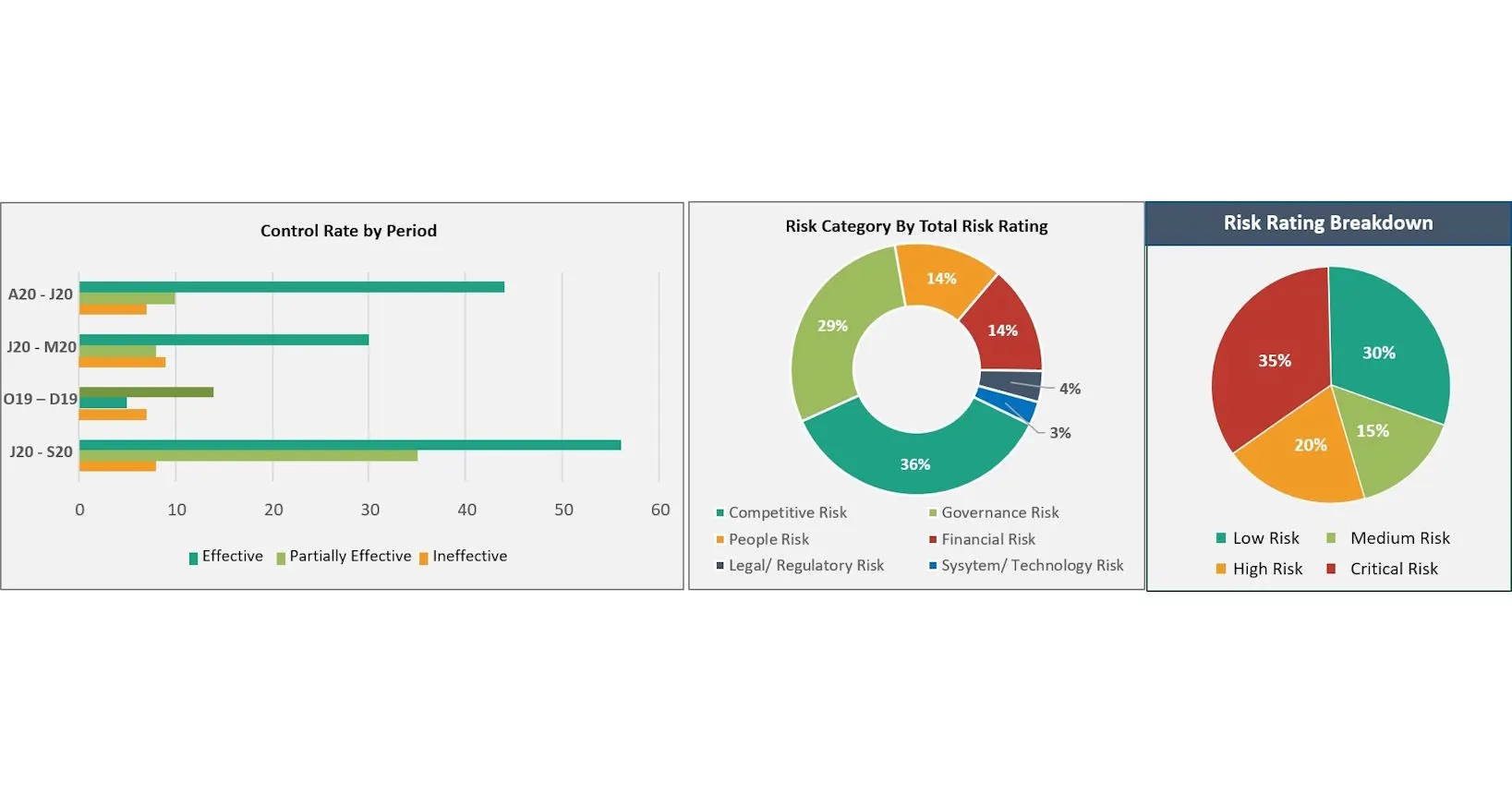Click the O19 – D19 axis label
The width and height of the screenshot is (1512, 793).
pos(40,399)
